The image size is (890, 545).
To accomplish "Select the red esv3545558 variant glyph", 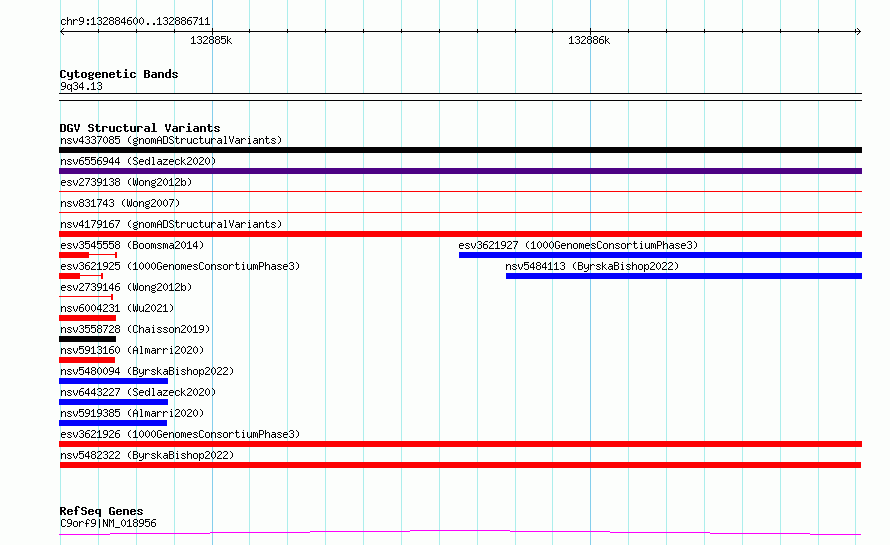I will coord(88,255).
